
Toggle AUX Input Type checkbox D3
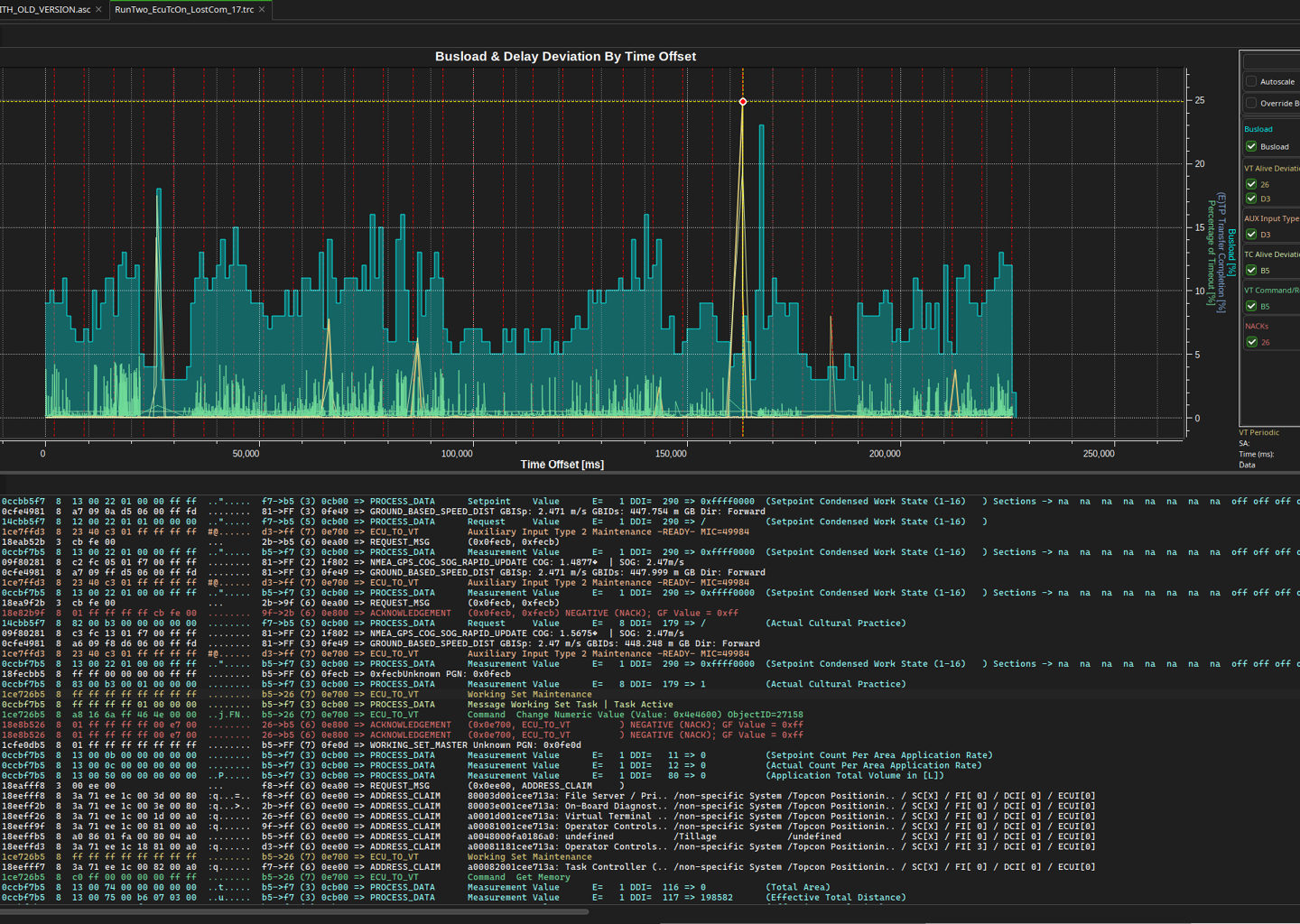tap(1251, 234)
